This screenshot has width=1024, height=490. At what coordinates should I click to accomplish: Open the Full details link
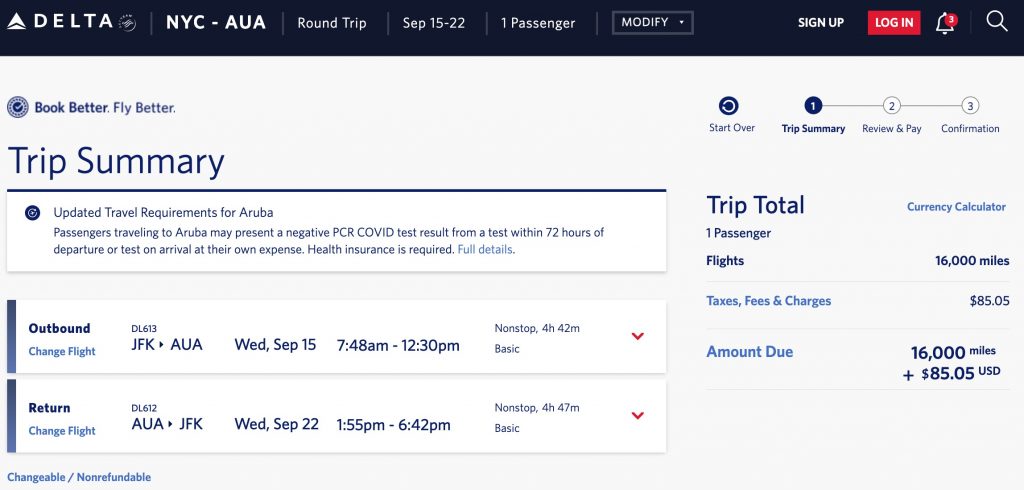click(485, 249)
